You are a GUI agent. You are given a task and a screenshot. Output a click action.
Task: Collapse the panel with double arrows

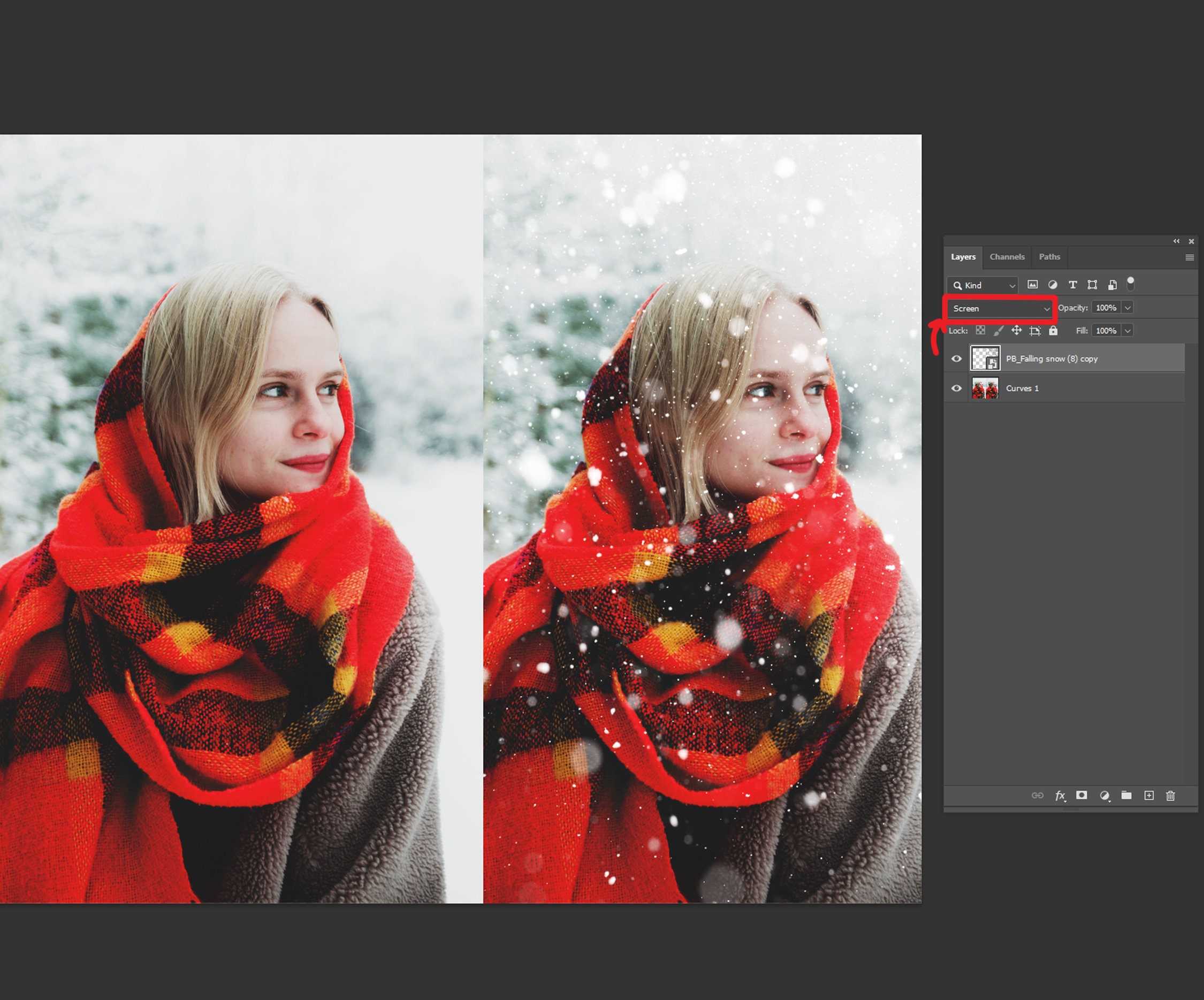click(1177, 241)
